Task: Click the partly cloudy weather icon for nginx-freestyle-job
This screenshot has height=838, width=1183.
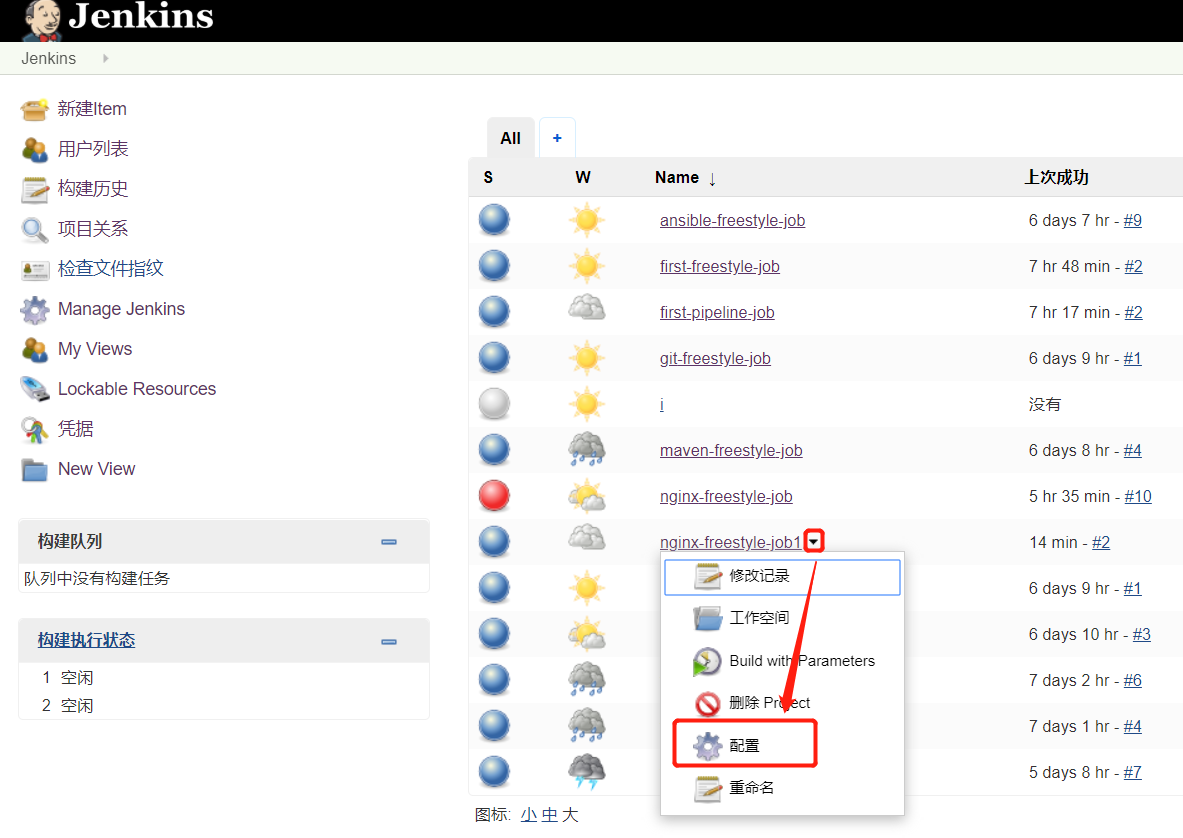Action: point(586,496)
